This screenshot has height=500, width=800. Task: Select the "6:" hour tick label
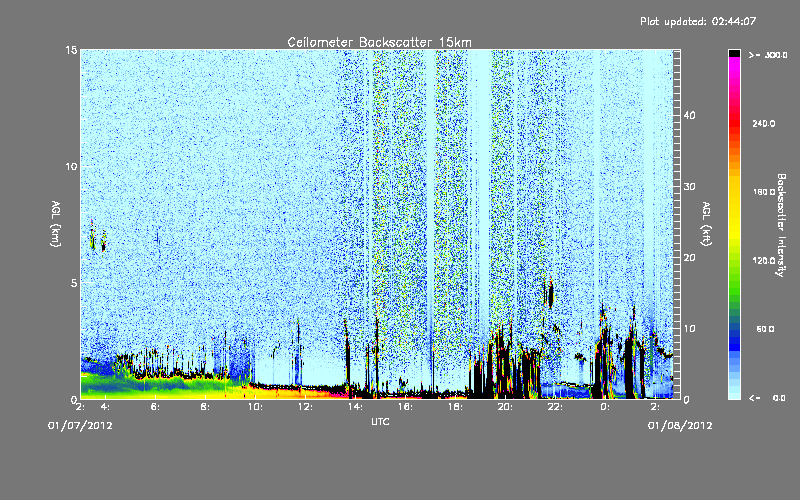click(155, 407)
